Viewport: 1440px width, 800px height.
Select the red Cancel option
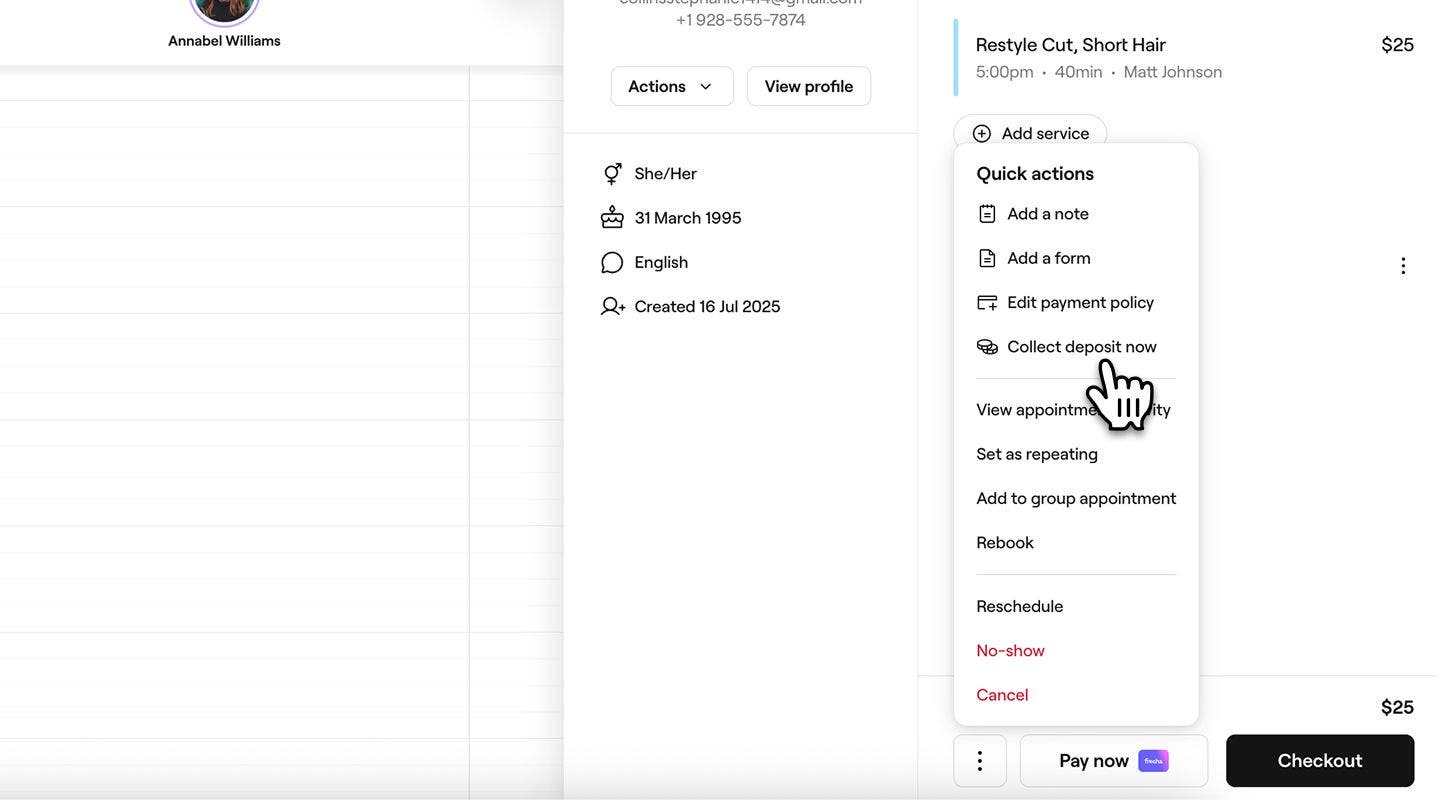click(1002, 695)
